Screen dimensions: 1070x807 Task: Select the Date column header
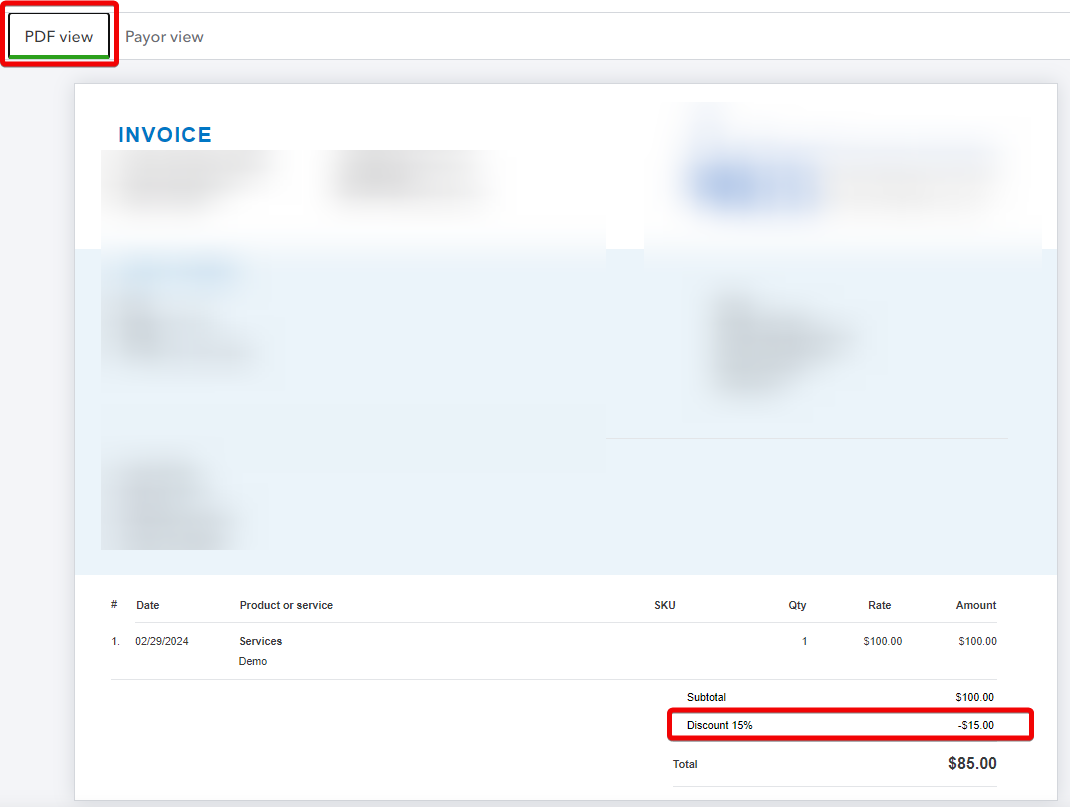147,605
